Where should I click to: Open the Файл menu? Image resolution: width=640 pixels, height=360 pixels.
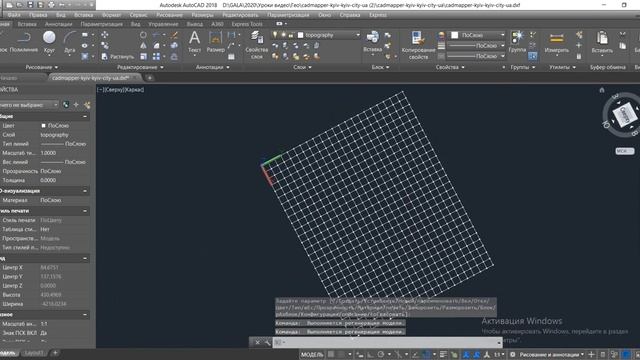click(x=14, y=15)
